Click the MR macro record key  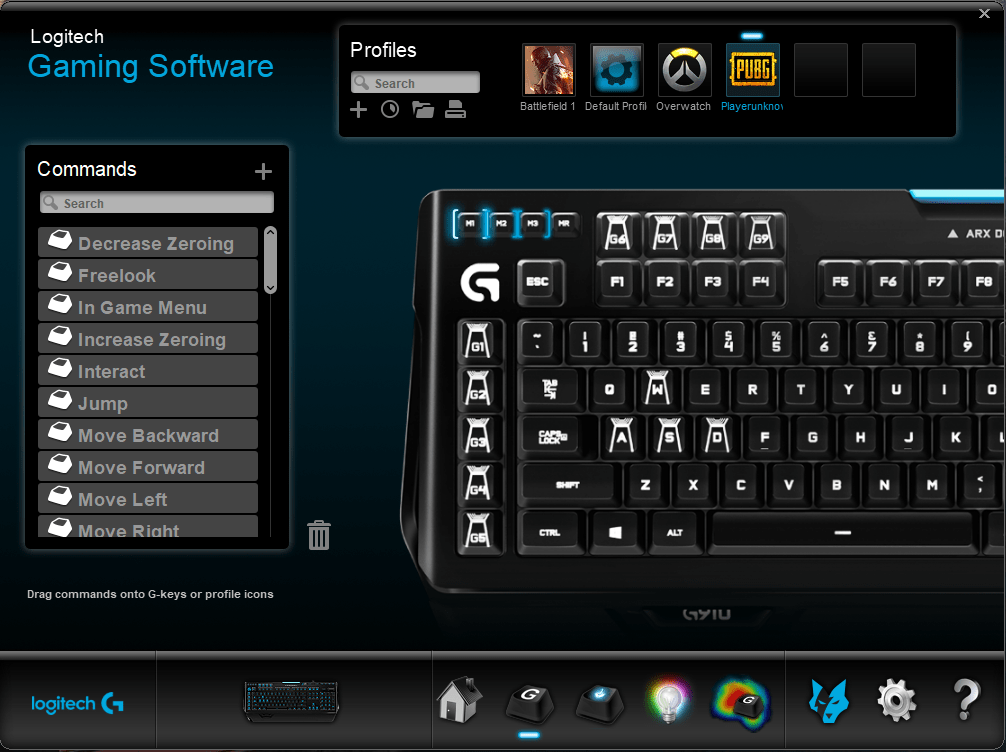click(x=564, y=223)
